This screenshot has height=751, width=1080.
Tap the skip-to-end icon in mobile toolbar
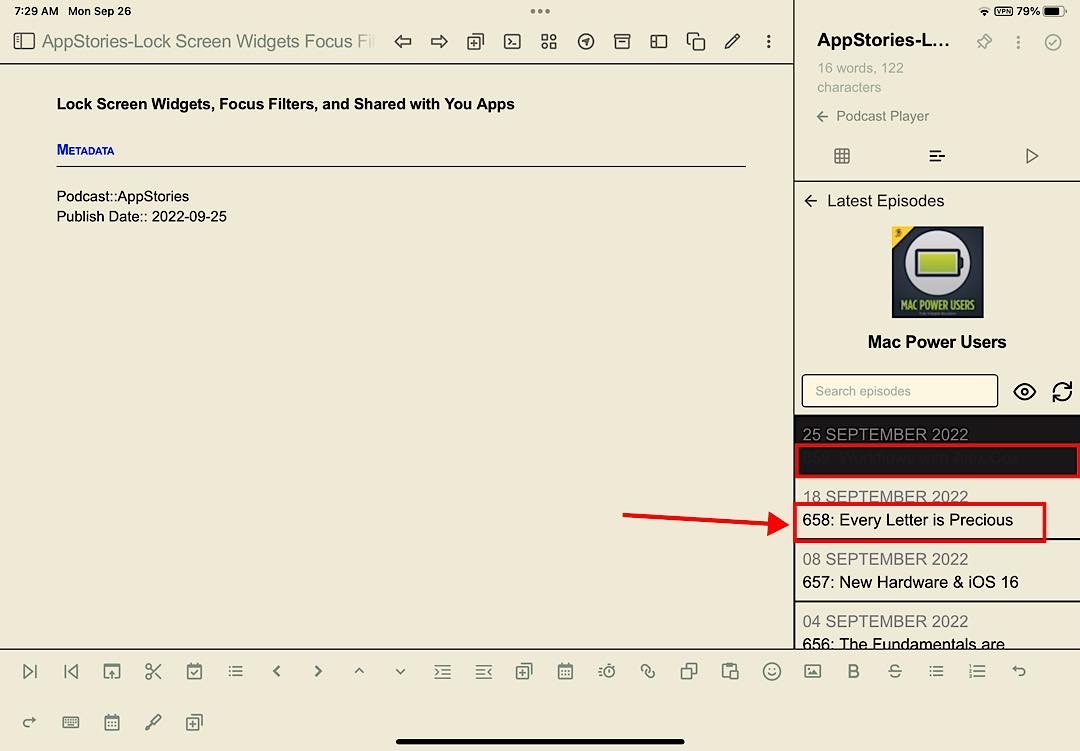(x=30, y=671)
